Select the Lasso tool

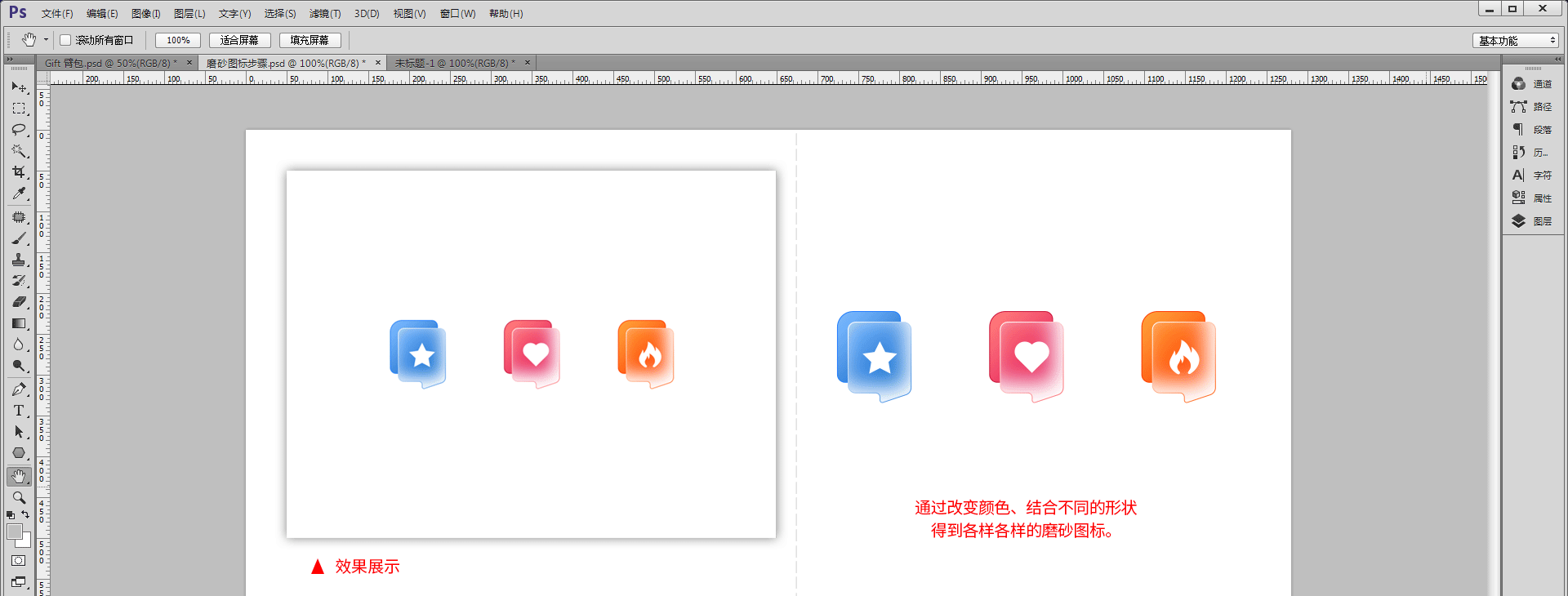(19, 130)
